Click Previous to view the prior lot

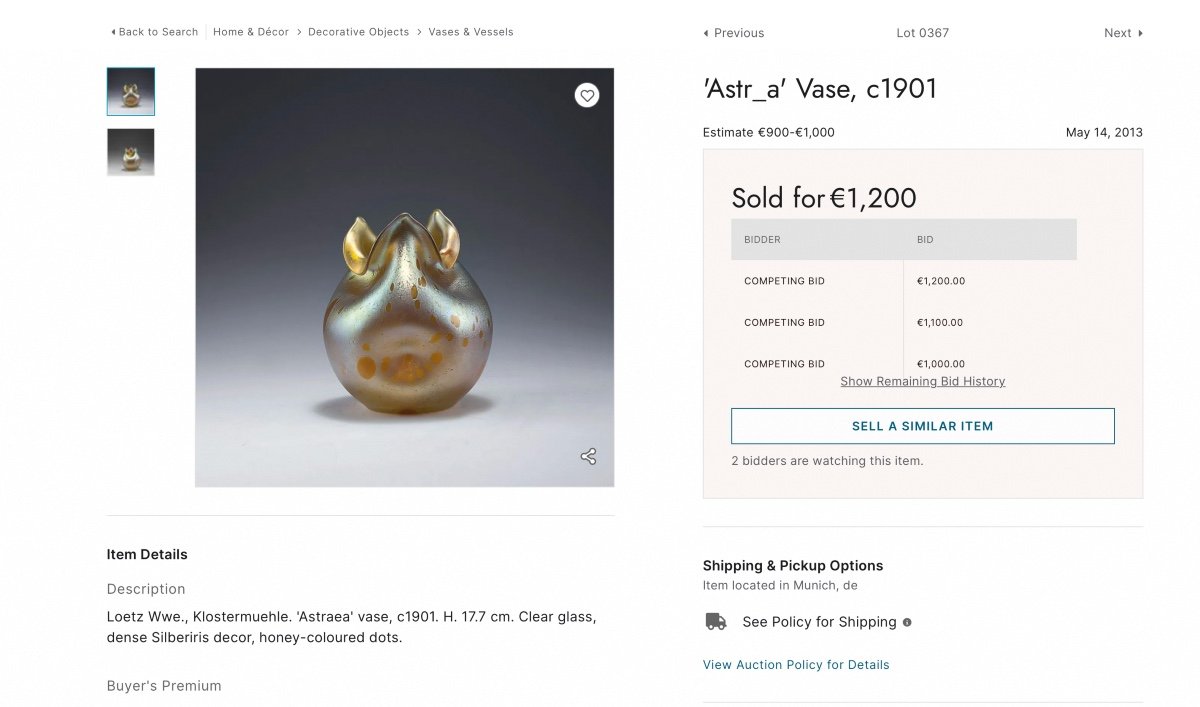pos(738,32)
